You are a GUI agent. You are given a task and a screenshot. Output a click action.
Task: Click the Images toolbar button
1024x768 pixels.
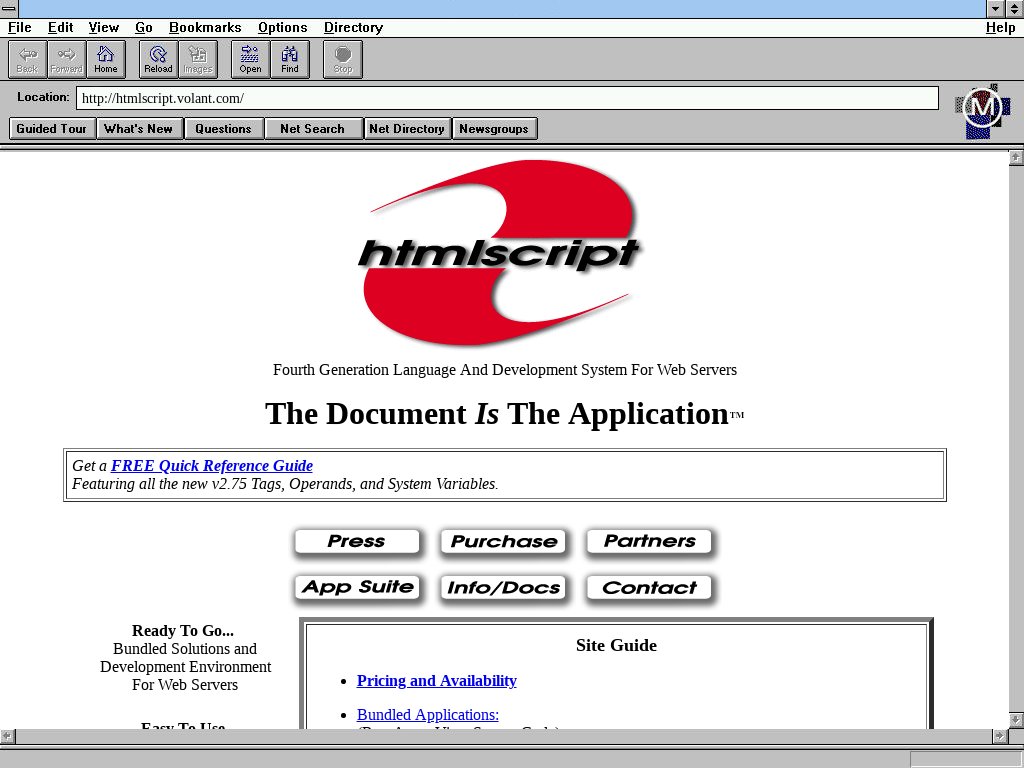pos(198,59)
